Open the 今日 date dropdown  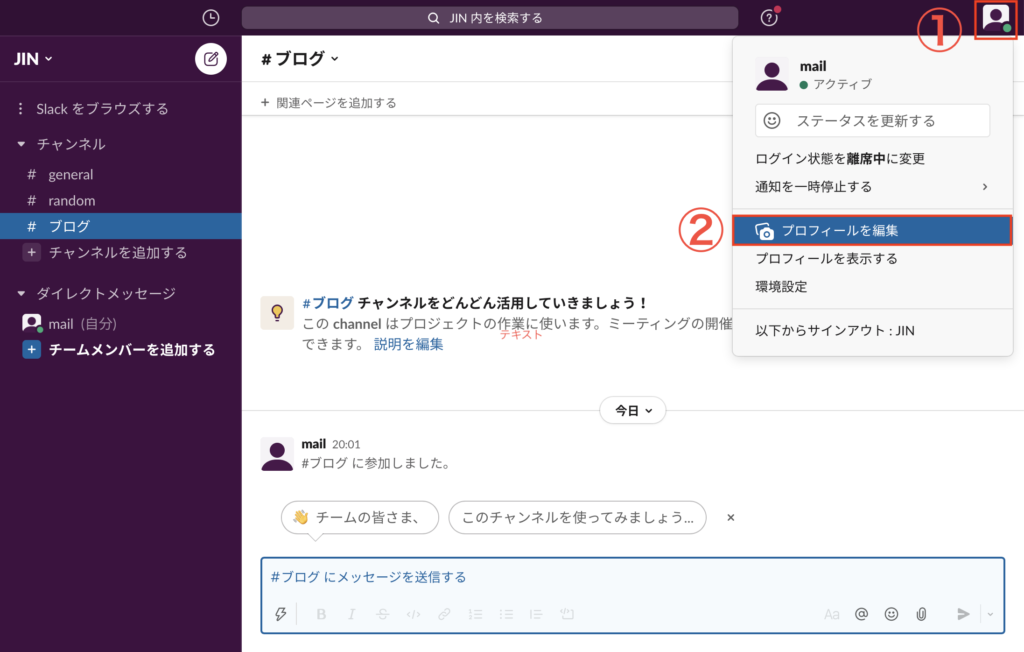click(633, 410)
